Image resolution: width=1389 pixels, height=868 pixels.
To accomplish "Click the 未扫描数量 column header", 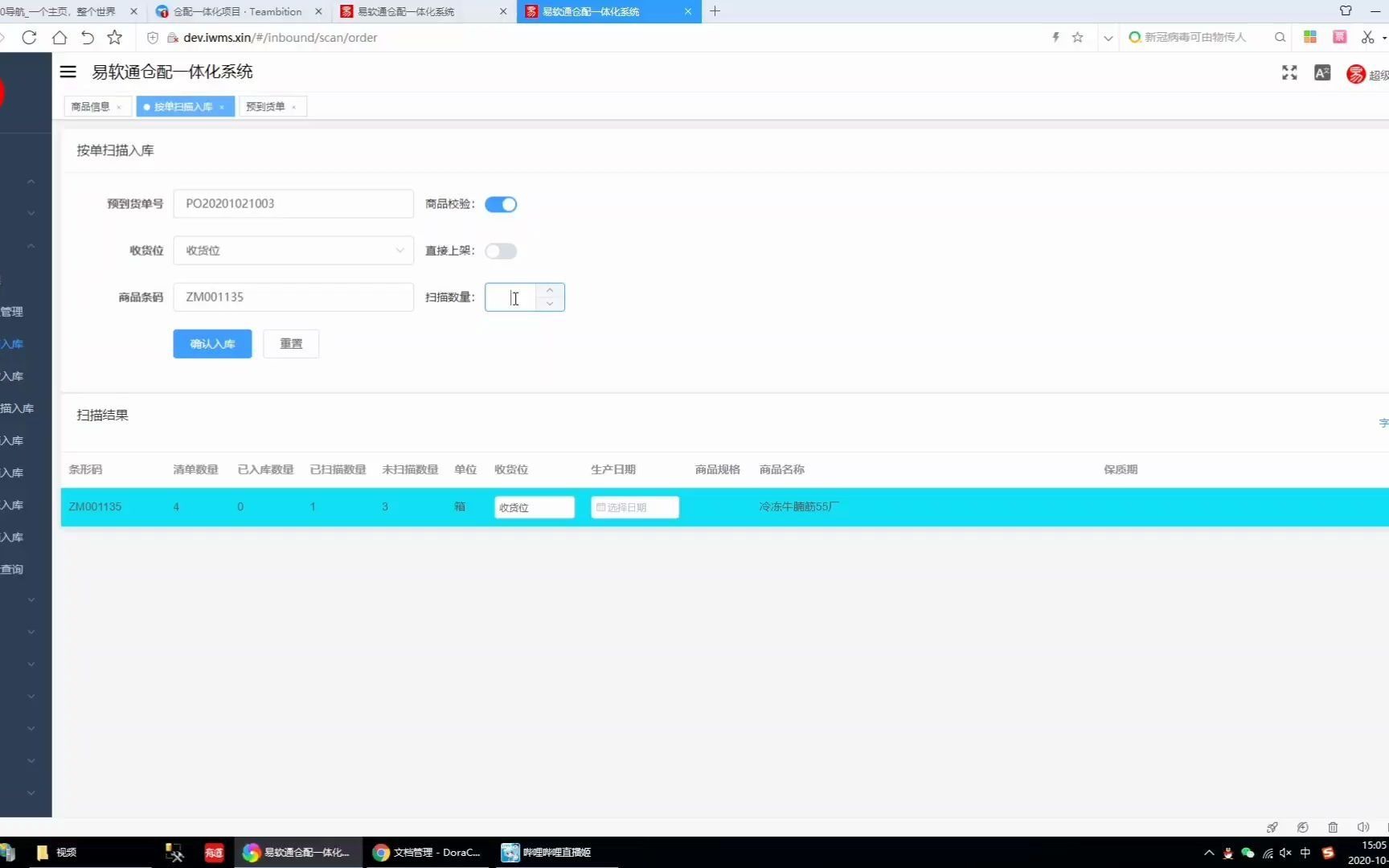I will [410, 469].
